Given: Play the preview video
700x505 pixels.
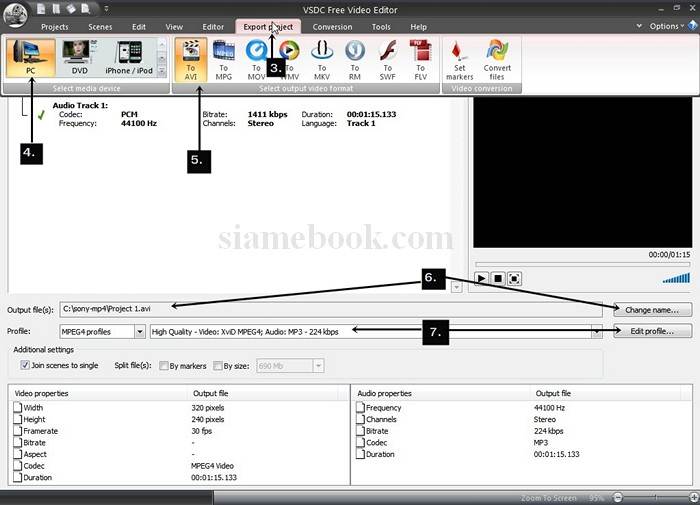Looking at the screenshot, I should pos(481,279).
